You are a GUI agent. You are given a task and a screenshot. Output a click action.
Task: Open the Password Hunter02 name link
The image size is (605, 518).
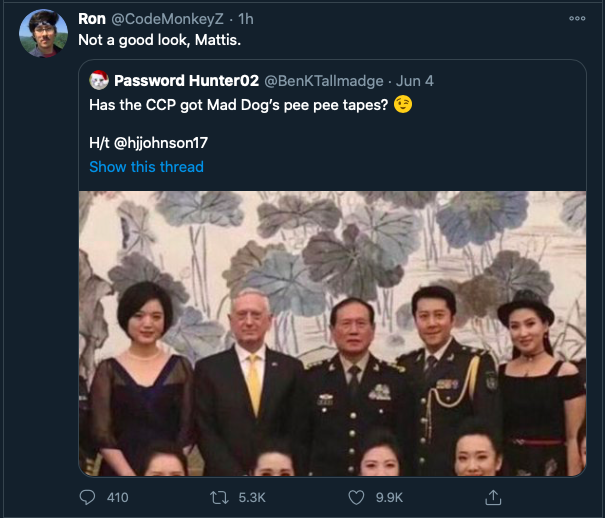tap(186, 80)
